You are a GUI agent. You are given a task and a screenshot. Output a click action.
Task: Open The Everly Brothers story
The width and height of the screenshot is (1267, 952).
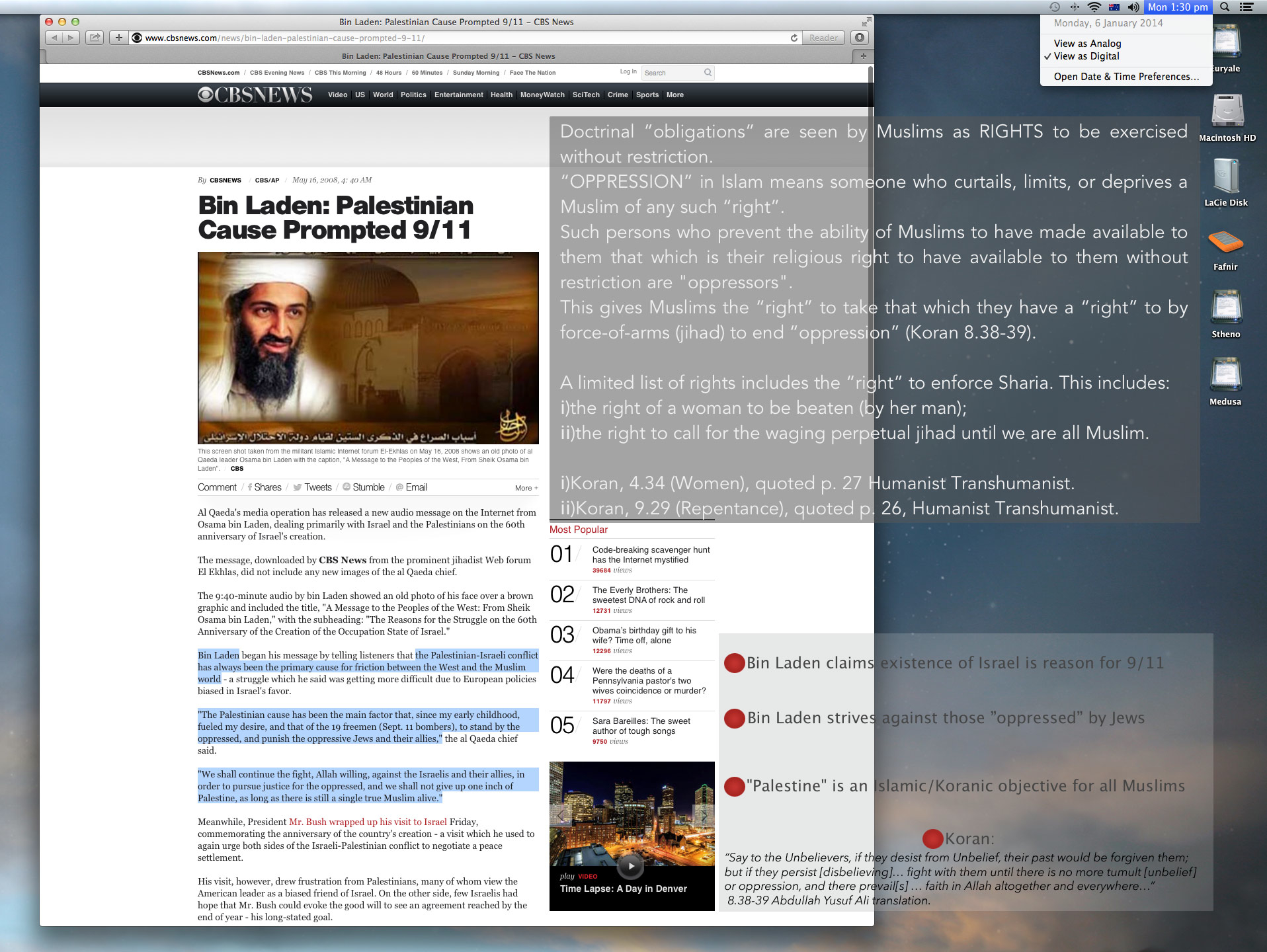pos(649,595)
